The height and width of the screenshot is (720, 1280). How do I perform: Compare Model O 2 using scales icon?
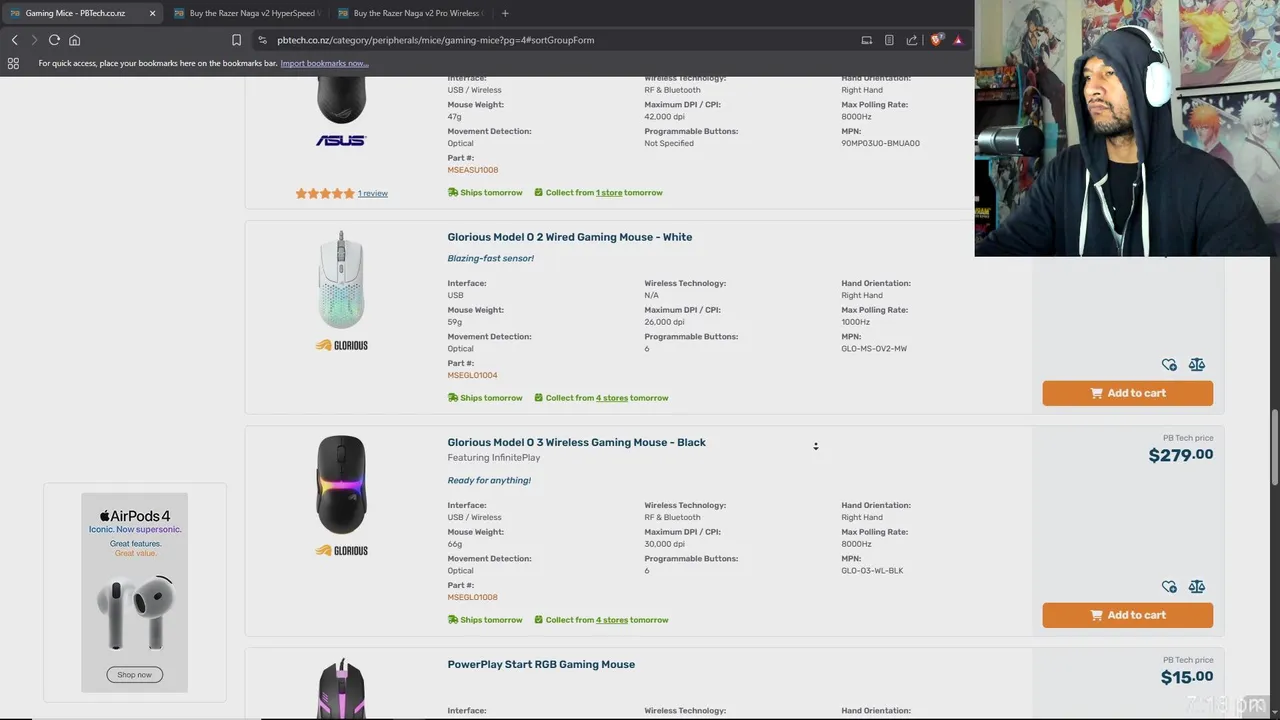[x=1197, y=365]
